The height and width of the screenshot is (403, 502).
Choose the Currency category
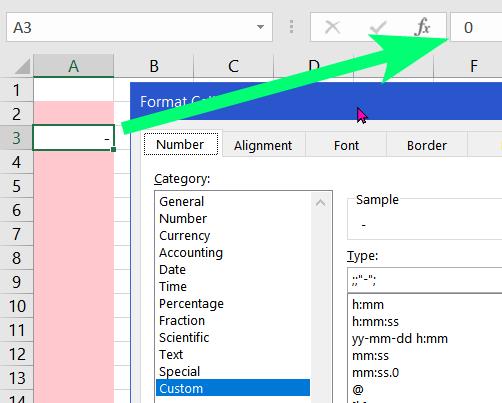(x=184, y=235)
